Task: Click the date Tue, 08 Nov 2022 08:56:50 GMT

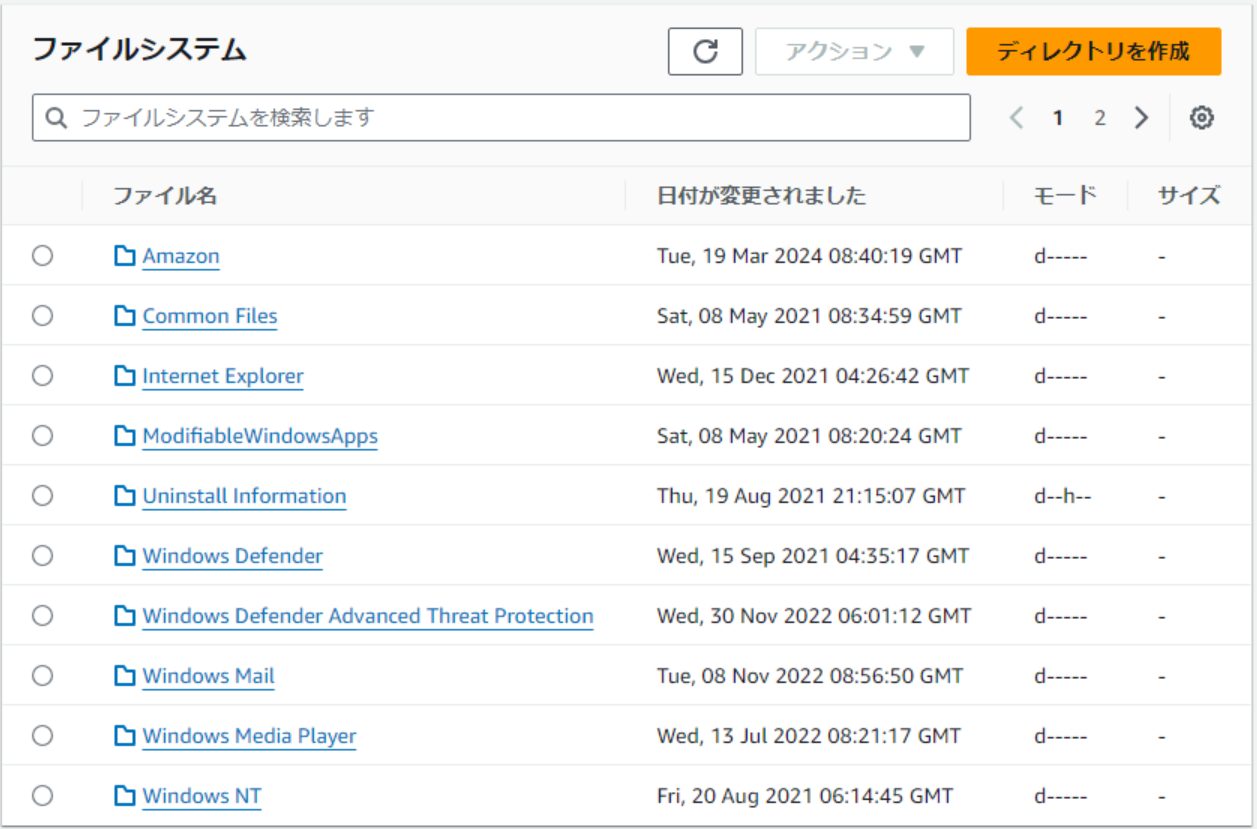Action: [x=810, y=676]
